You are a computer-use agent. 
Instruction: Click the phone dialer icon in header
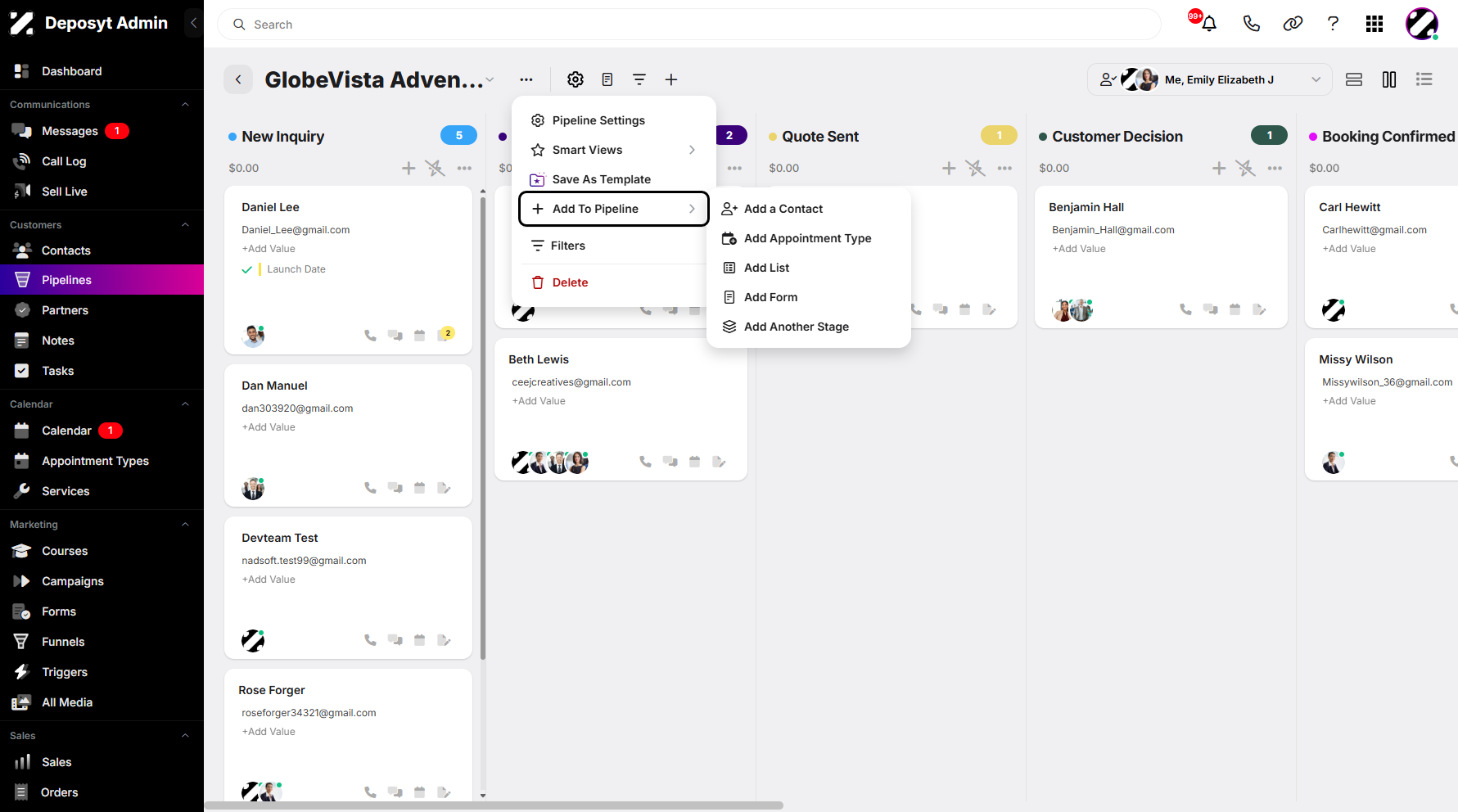(1251, 24)
